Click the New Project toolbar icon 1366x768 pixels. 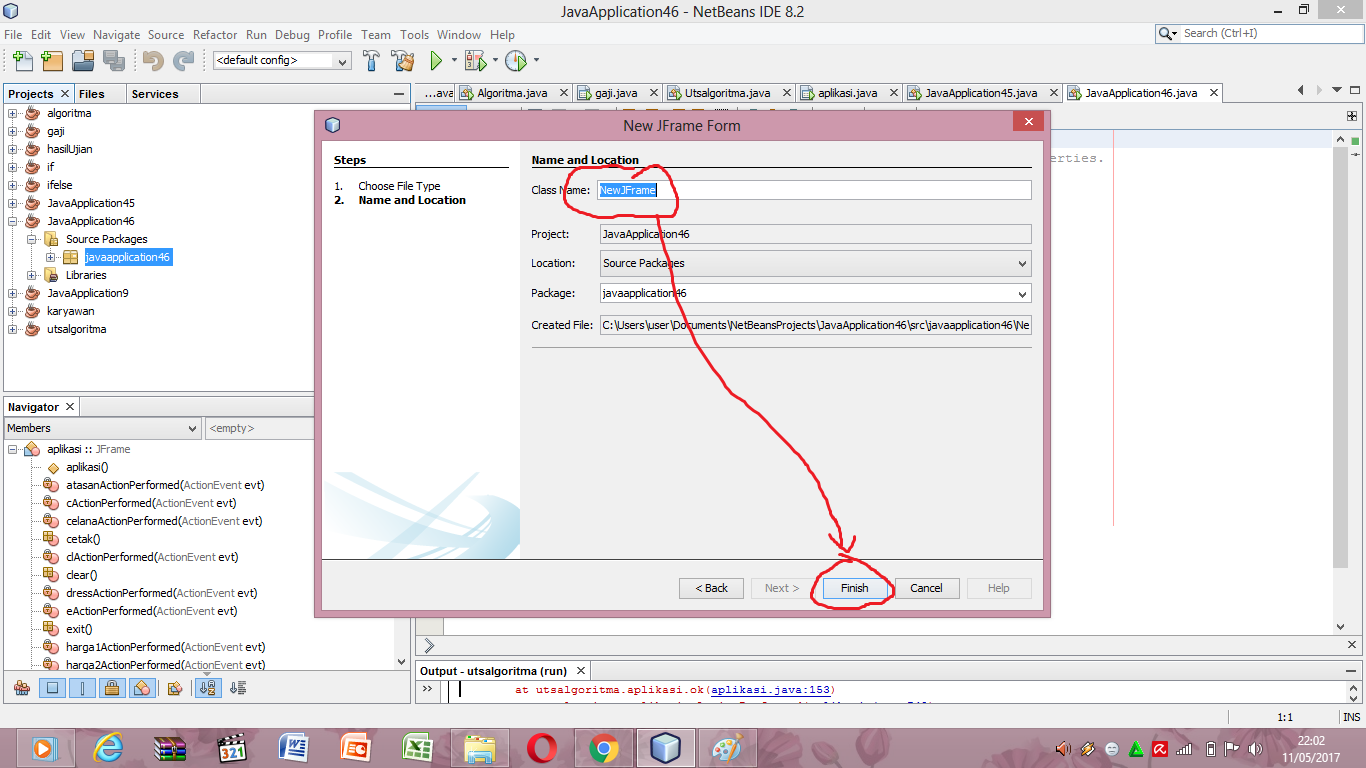53,61
